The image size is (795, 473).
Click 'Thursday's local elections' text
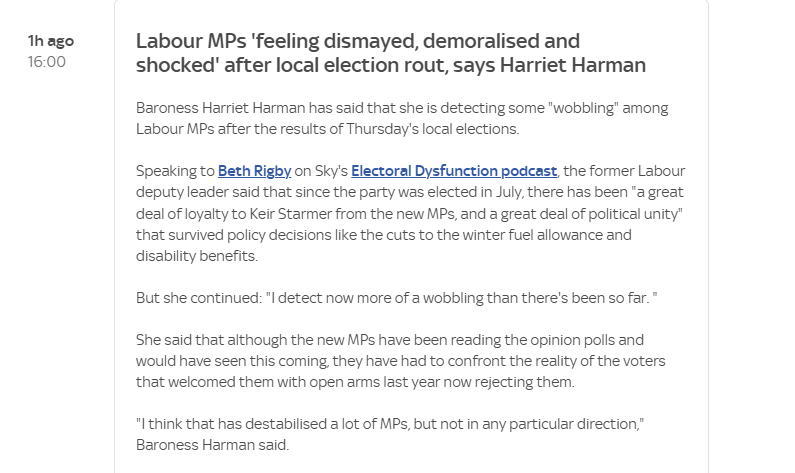coord(432,129)
